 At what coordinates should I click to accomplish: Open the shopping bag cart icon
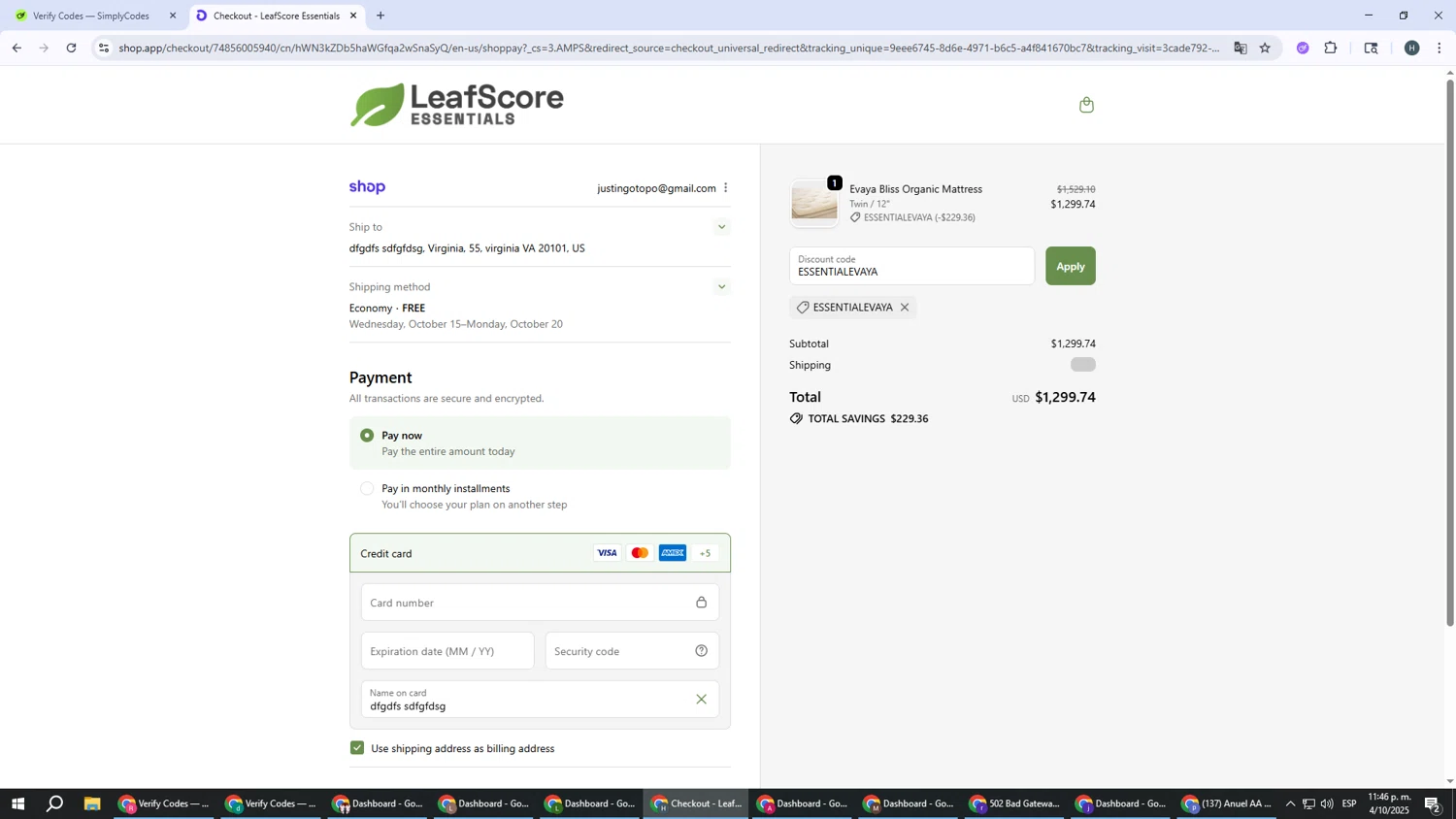click(x=1086, y=105)
